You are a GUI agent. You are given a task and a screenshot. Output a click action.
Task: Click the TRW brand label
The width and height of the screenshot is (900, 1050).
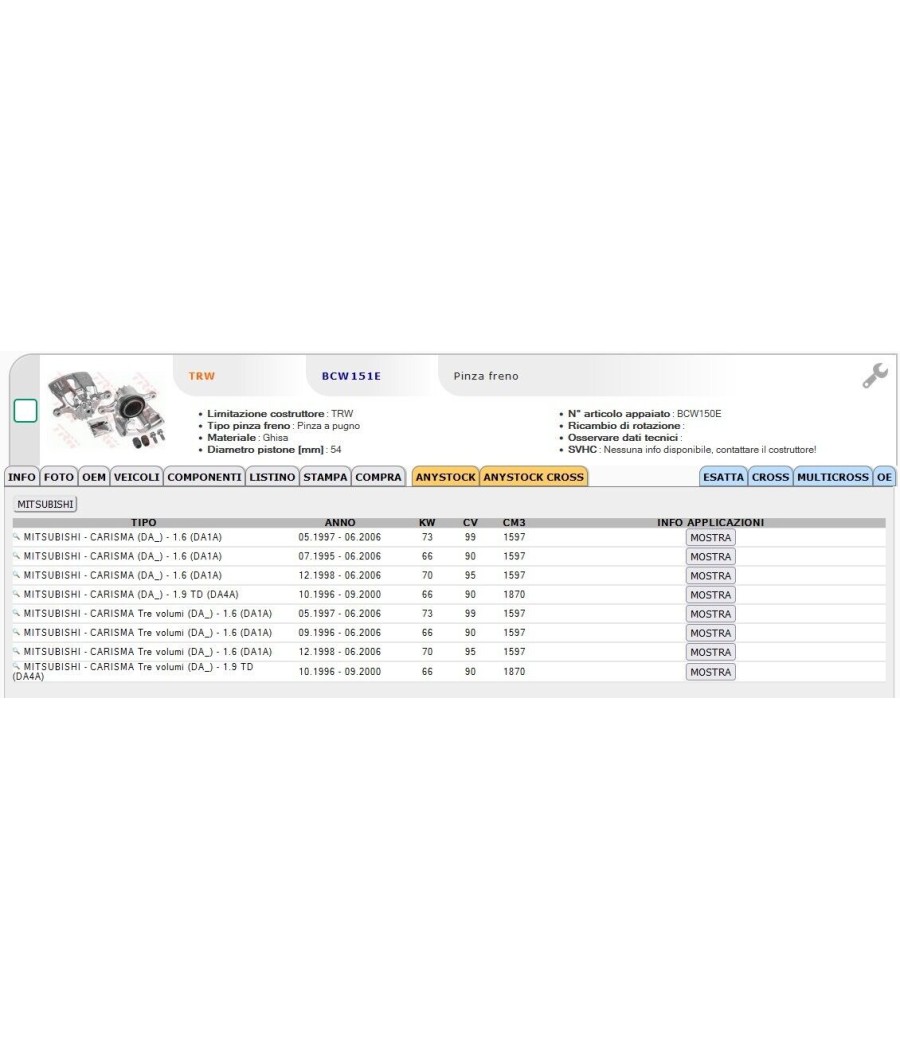tap(202, 376)
